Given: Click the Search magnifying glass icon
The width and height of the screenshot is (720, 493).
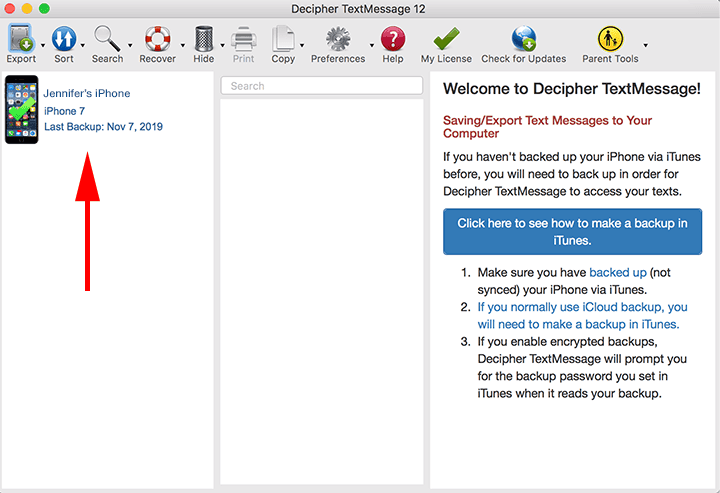Looking at the screenshot, I should pyautogui.click(x=107, y=39).
